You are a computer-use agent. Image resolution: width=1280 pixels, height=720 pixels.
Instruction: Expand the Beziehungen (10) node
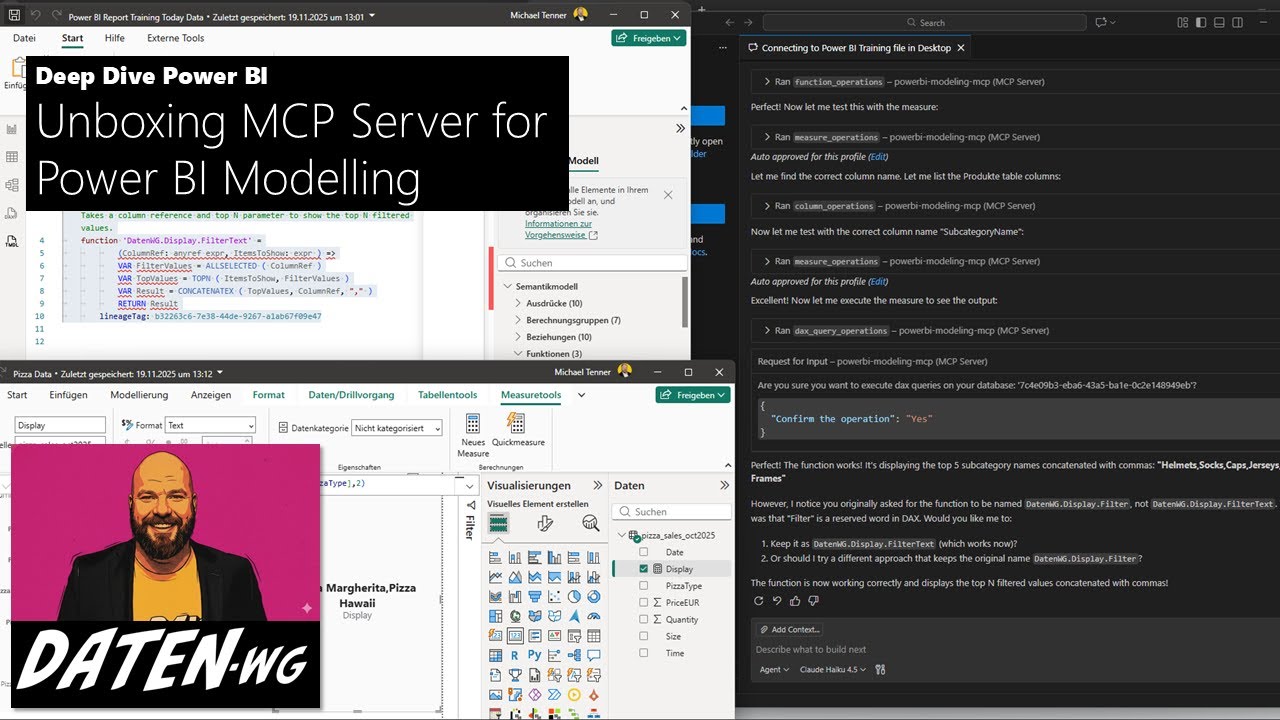519,337
